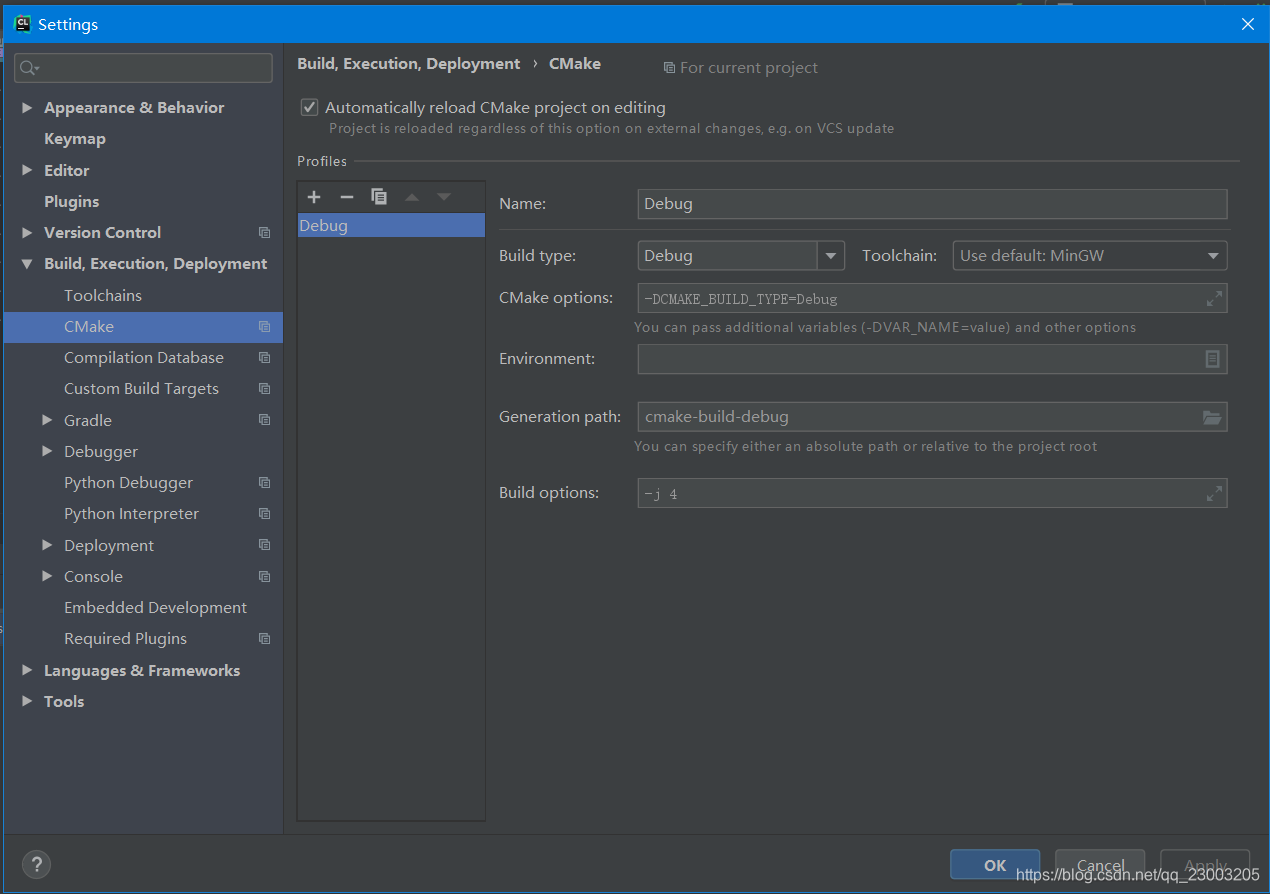Open the Build type dropdown
This screenshot has width=1270, height=894.
click(x=831, y=256)
